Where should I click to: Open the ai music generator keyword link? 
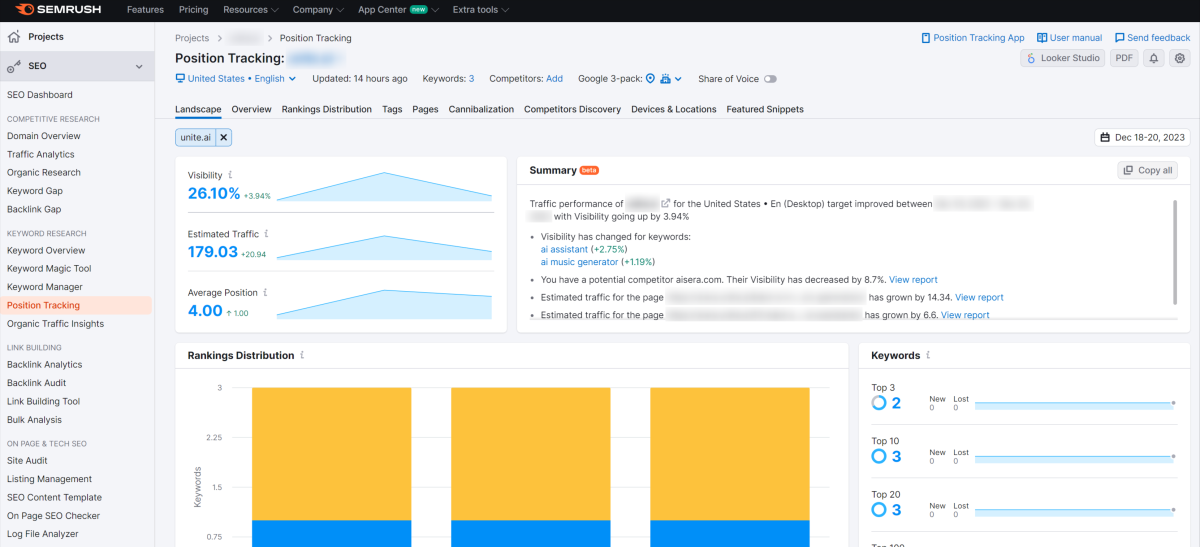579,262
